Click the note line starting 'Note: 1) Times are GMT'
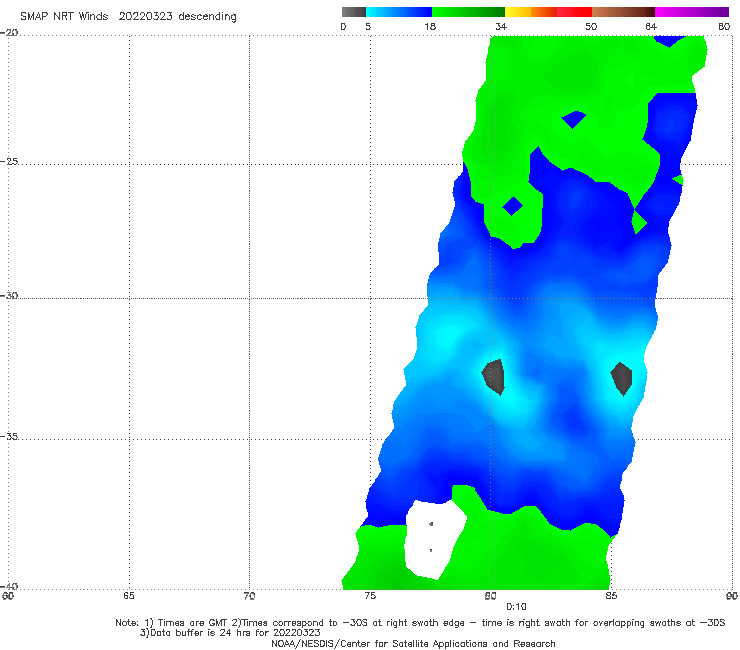Image resolution: width=740 pixels, height=650 pixels. tap(420, 623)
